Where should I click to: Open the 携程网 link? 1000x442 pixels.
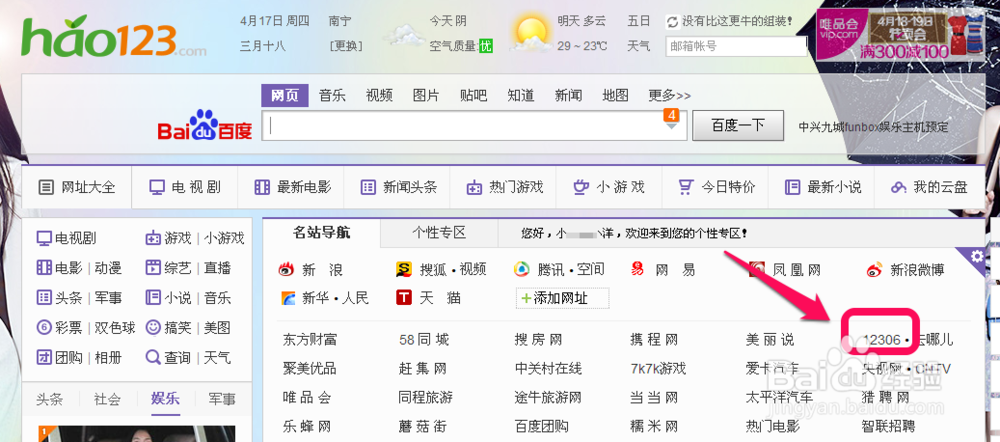[654, 340]
